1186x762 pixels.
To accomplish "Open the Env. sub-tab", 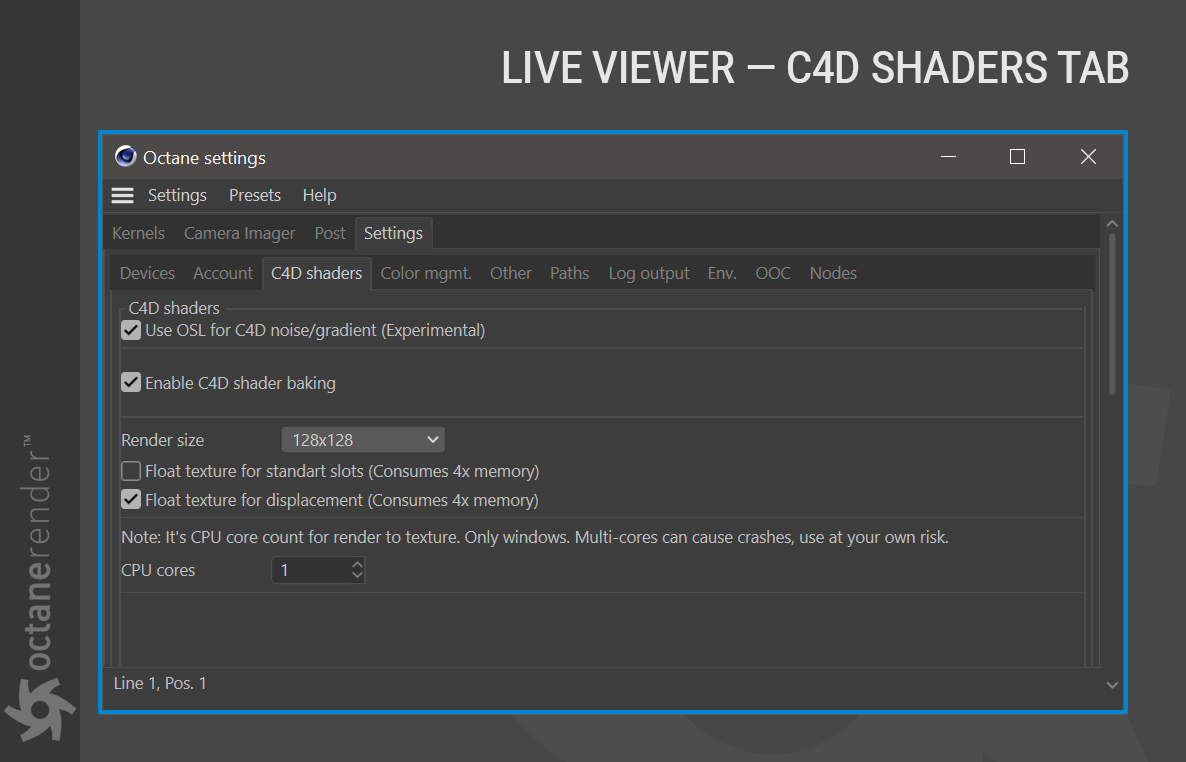I will pyautogui.click(x=722, y=273).
